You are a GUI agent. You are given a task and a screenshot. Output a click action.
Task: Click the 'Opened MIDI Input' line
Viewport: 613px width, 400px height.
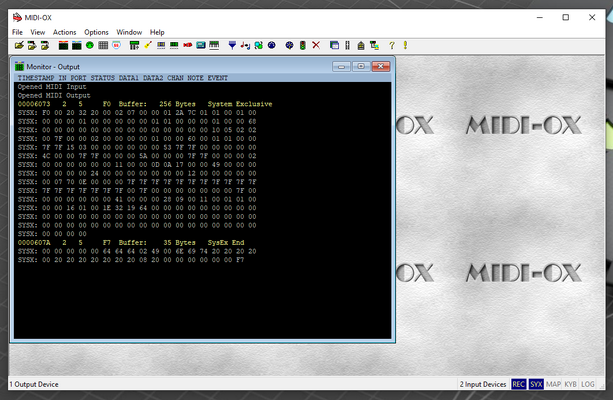(x=52, y=87)
